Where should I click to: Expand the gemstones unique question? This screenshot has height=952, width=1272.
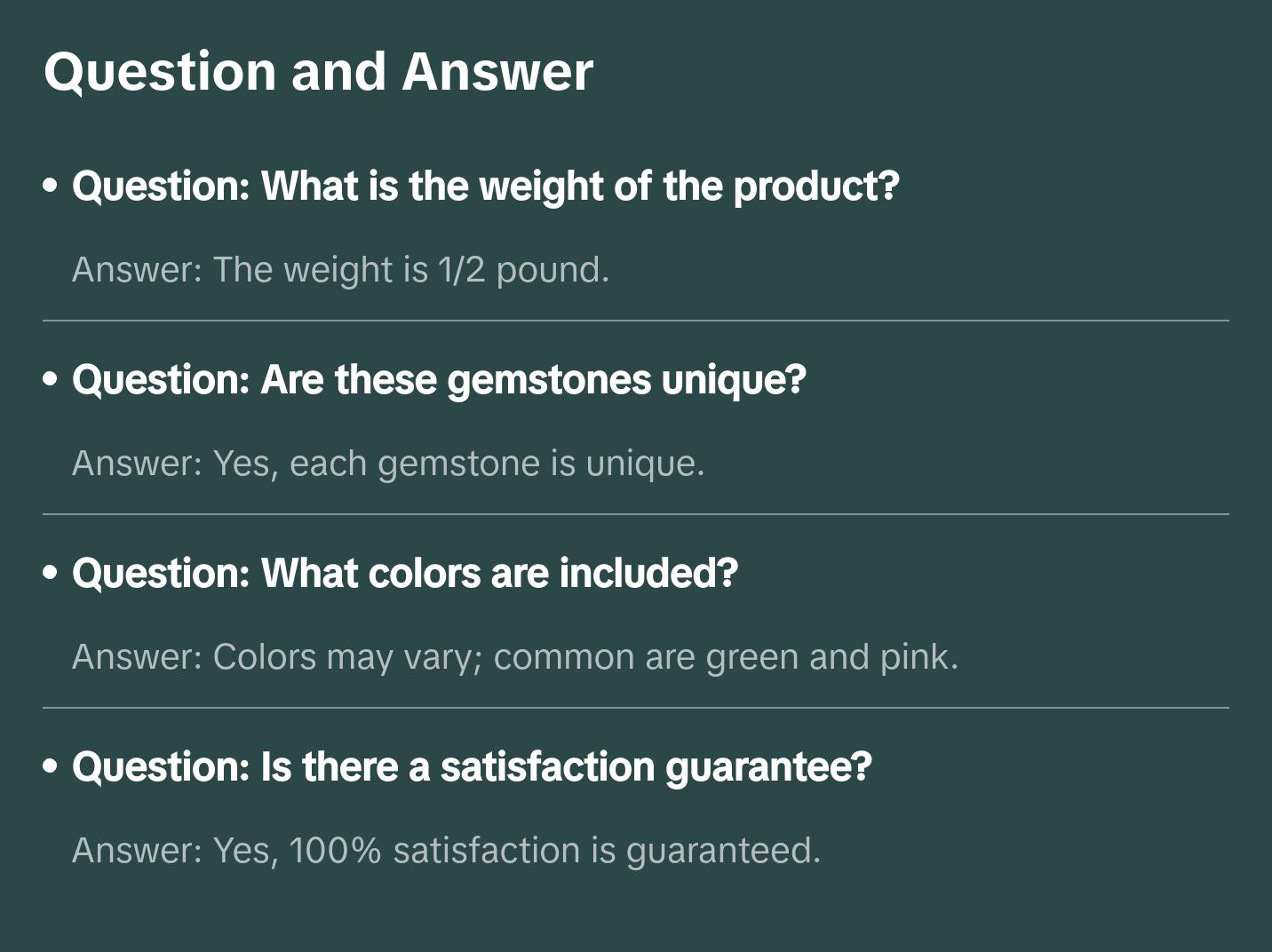pyautogui.click(x=439, y=380)
